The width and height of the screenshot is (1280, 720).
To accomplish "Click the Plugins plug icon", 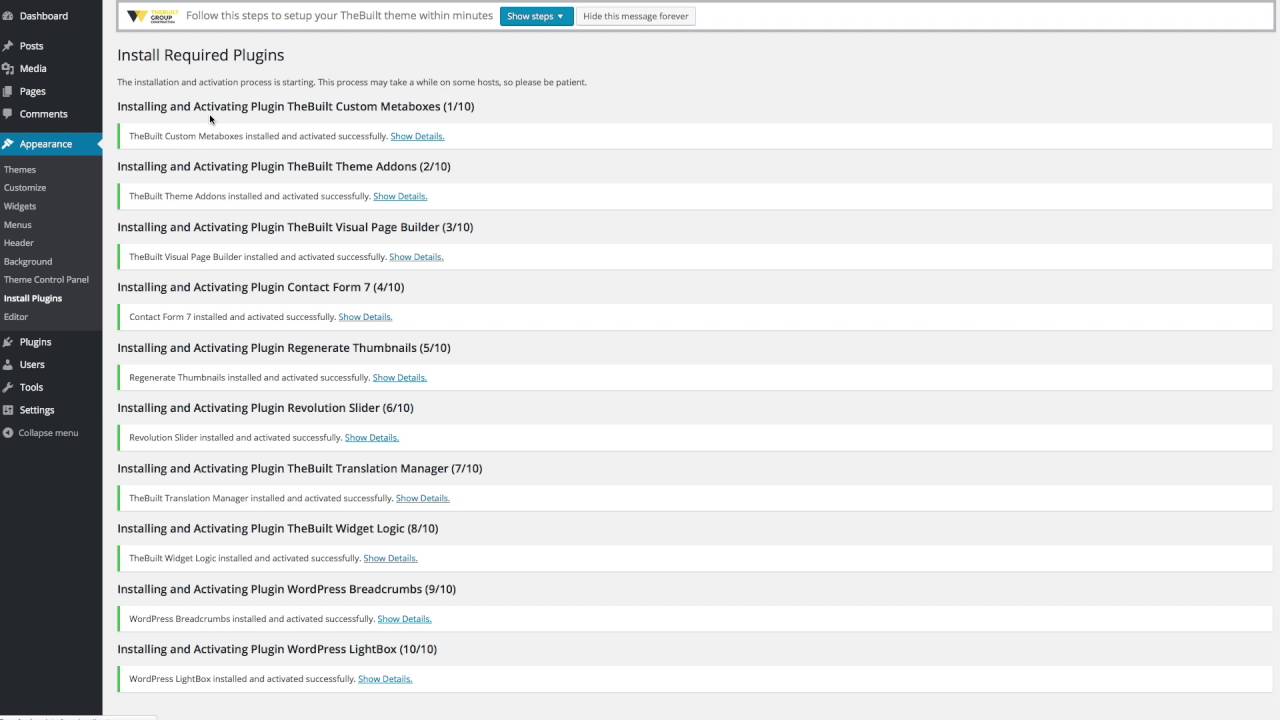I will (8, 342).
